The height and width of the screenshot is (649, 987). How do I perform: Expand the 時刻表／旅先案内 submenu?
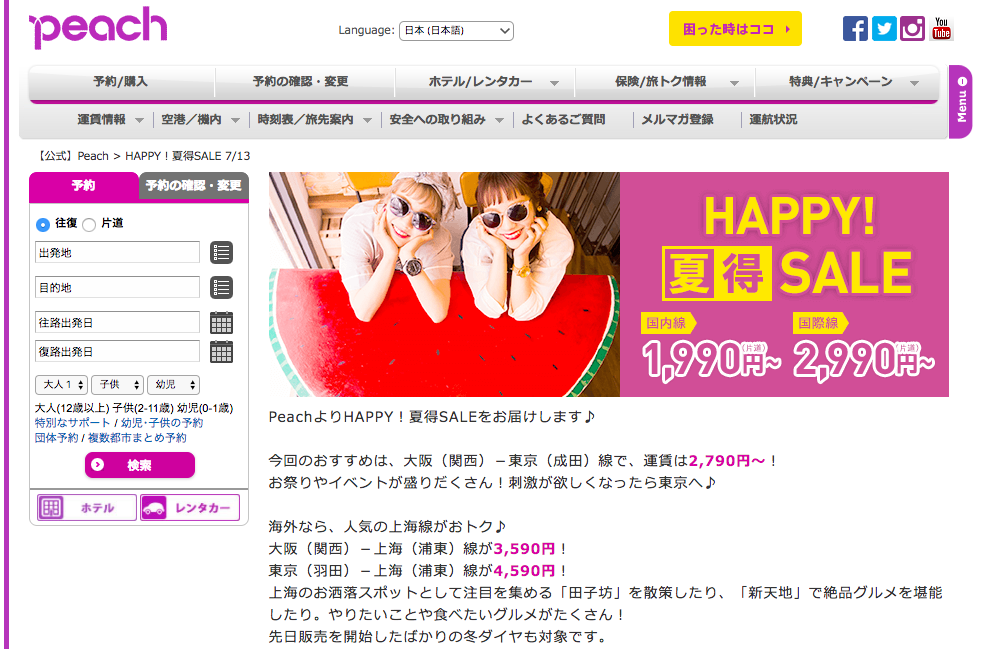pos(314,120)
